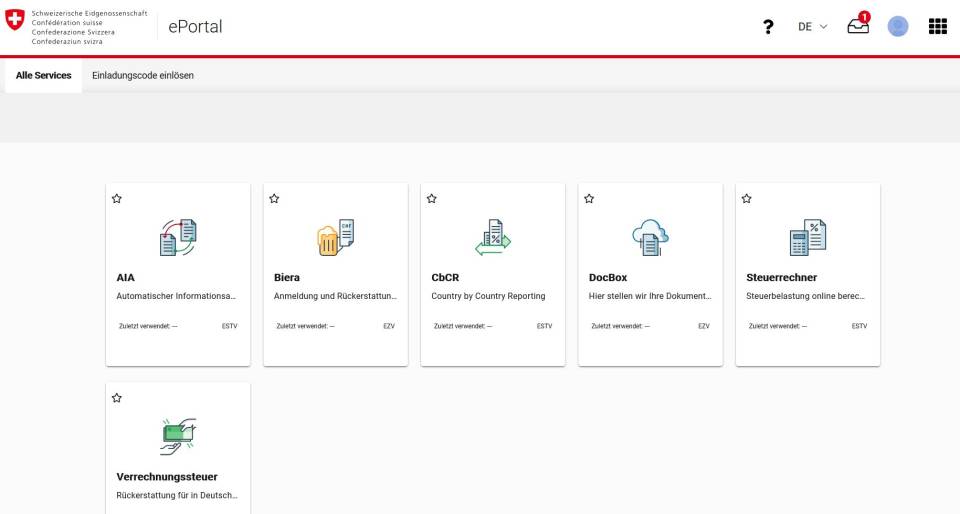Image resolution: width=960 pixels, height=514 pixels.
Task: Click the Swiss Confederation coat of arms logo
Action: pyautogui.click(x=15, y=20)
